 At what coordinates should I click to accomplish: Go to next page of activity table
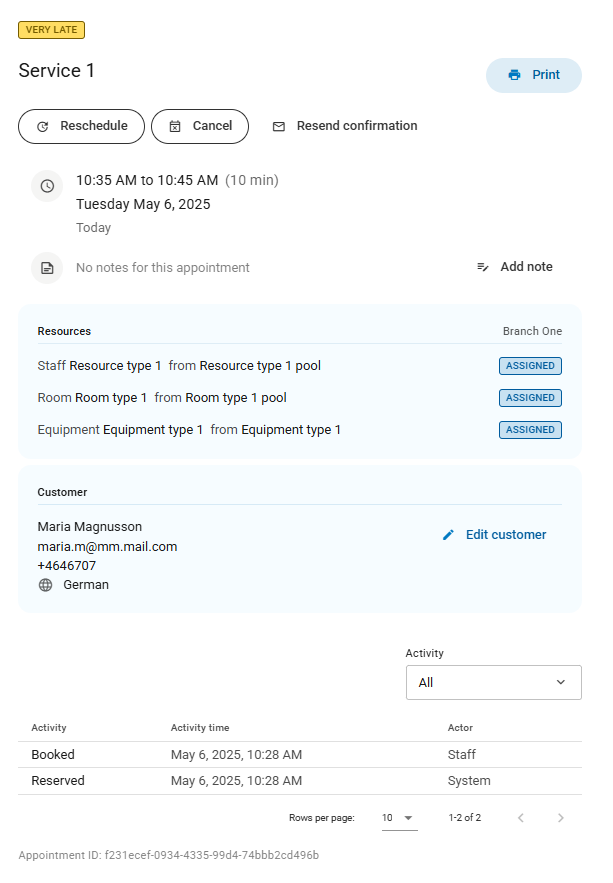point(561,818)
